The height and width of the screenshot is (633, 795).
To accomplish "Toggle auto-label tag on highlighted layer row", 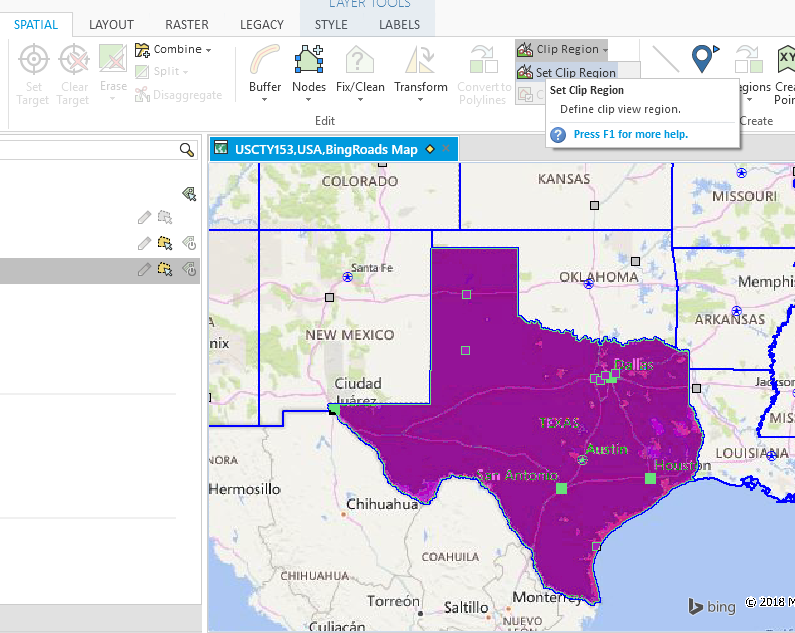I will [189, 269].
